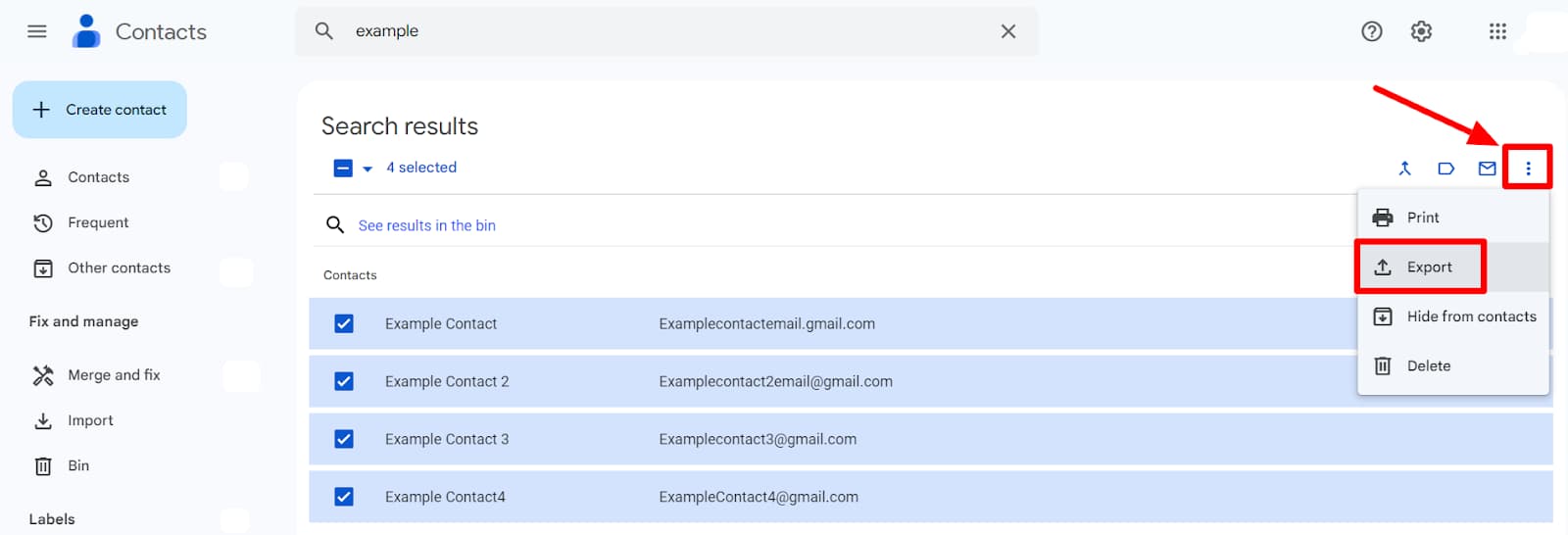Uncheck Example Contact 2 checkbox

pos(344,381)
